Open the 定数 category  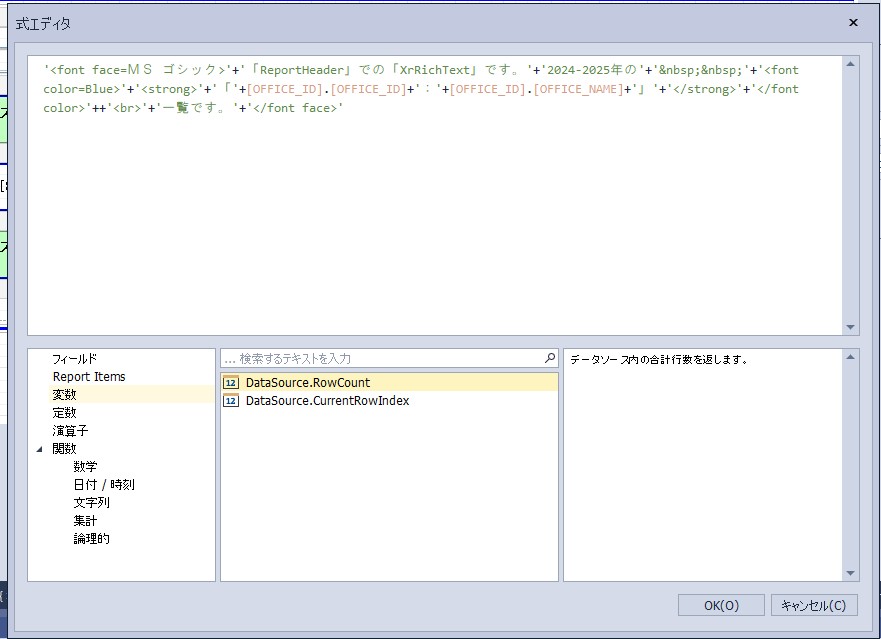[x=65, y=413]
